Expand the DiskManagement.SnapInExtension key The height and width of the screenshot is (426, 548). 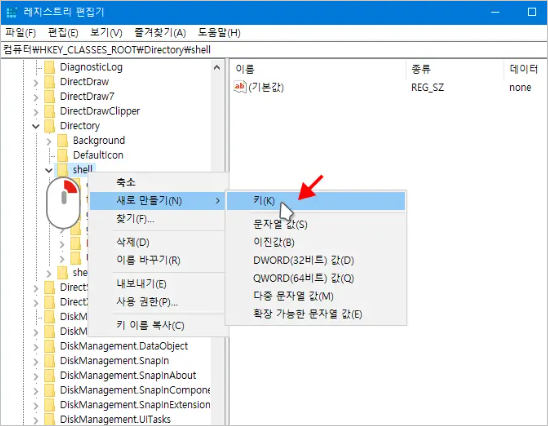click(x=36, y=405)
